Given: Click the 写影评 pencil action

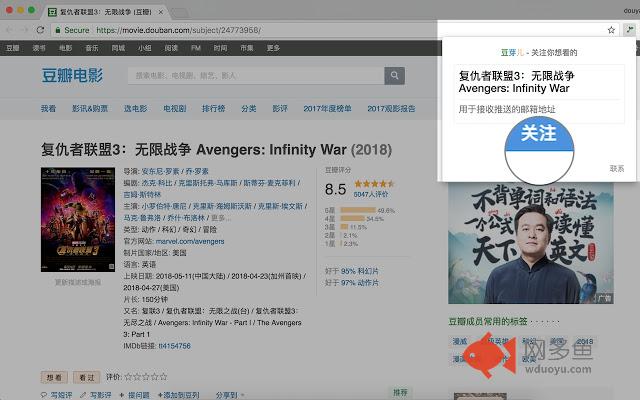Looking at the screenshot, I should 96,395.
